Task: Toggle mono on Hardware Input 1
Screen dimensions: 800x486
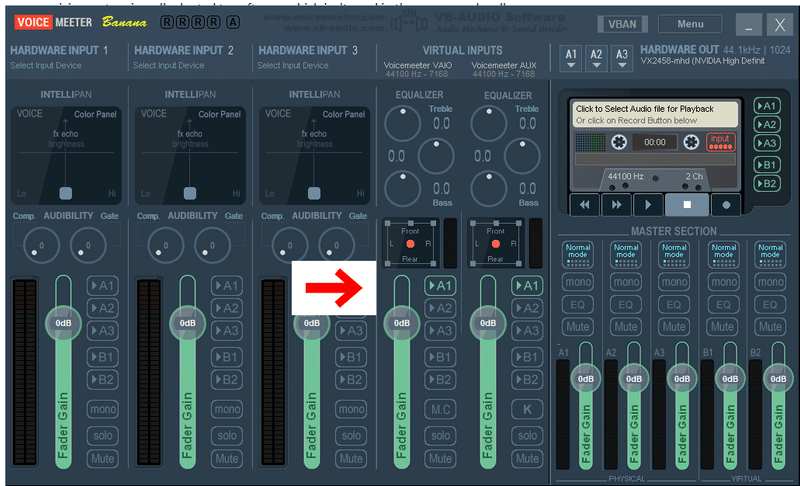Action: (103, 409)
